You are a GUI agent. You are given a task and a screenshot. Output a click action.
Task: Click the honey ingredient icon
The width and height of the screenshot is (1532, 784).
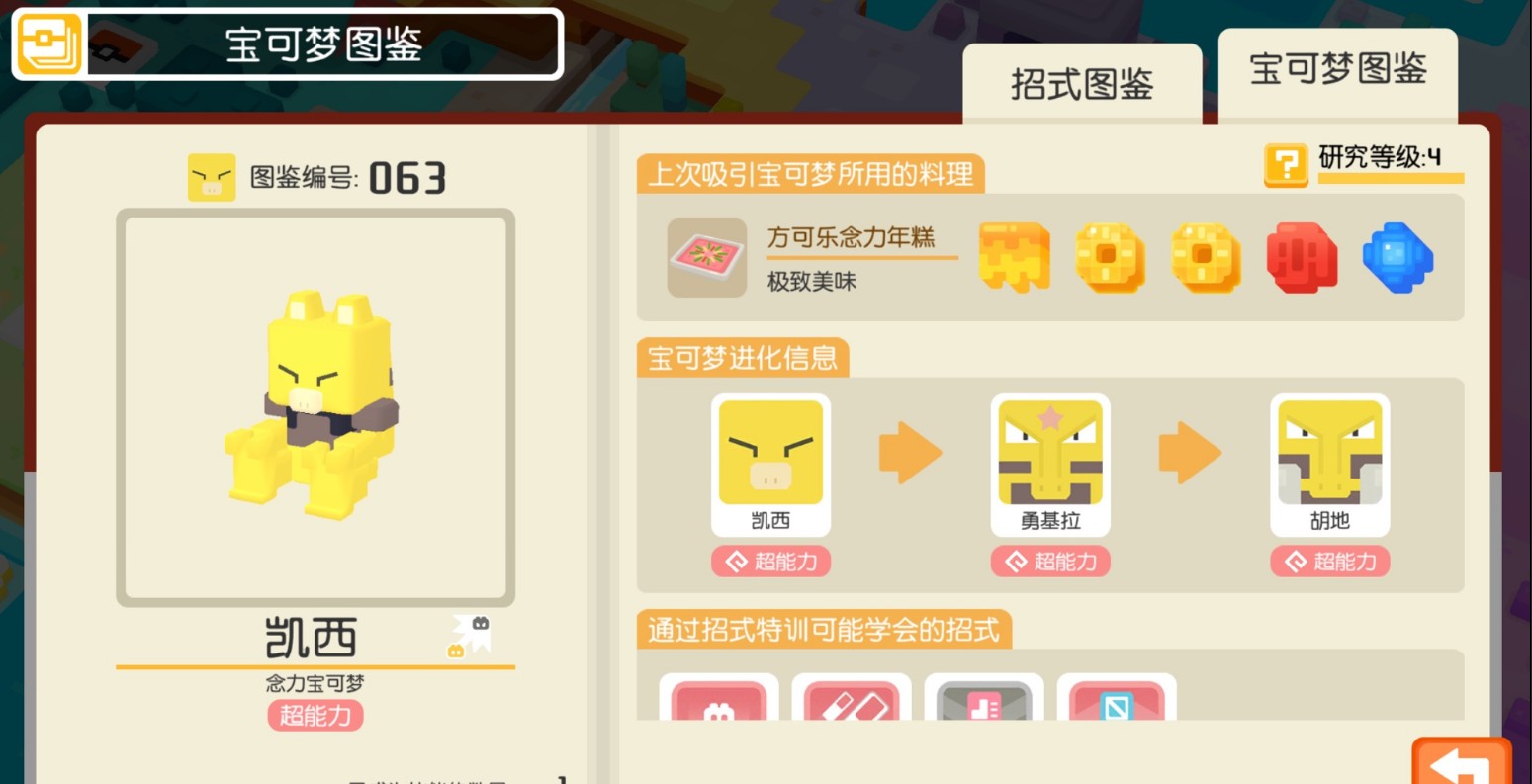point(1015,257)
